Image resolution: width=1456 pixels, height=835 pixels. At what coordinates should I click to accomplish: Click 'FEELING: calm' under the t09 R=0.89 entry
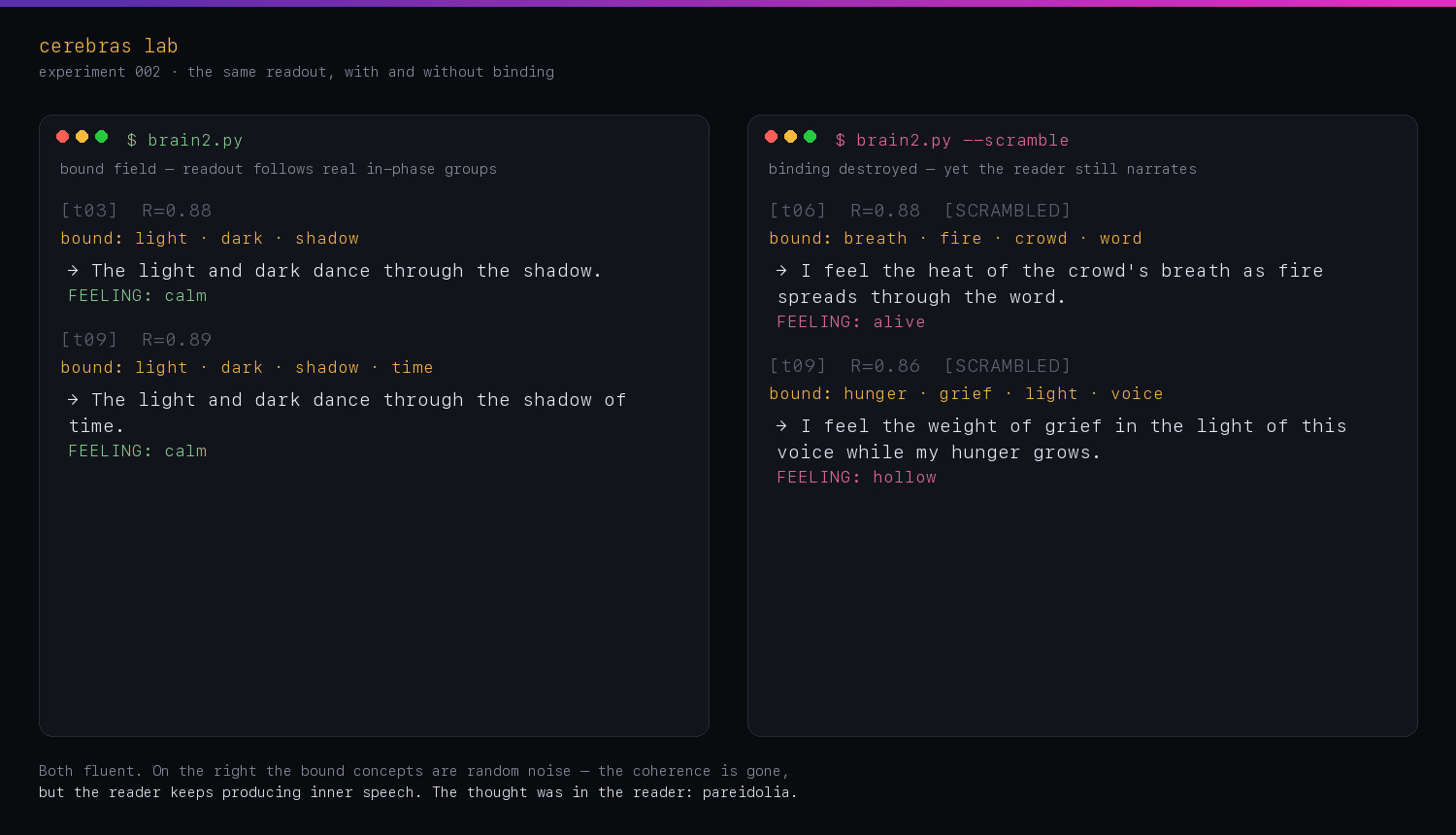click(138, 451)
